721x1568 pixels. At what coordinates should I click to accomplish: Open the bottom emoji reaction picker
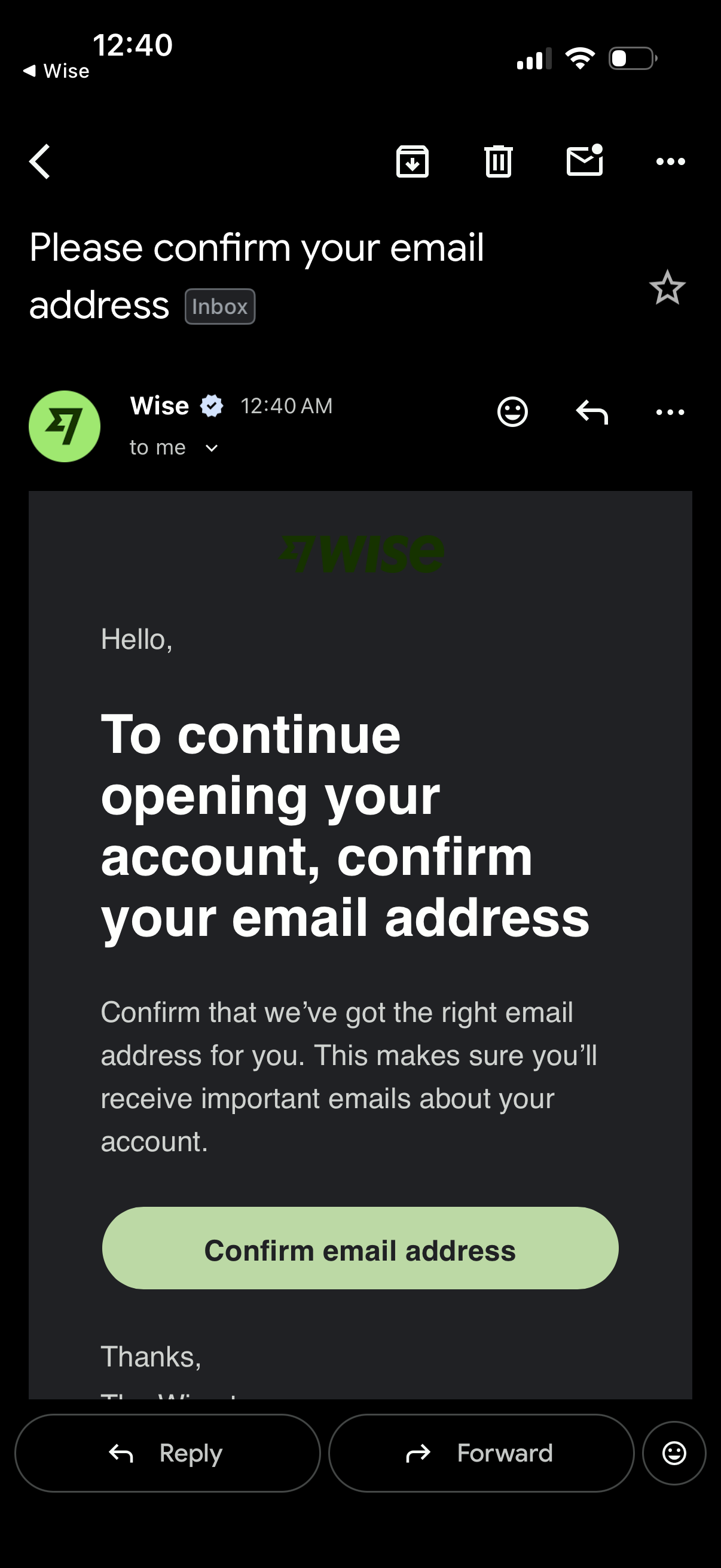[674, 1453]
